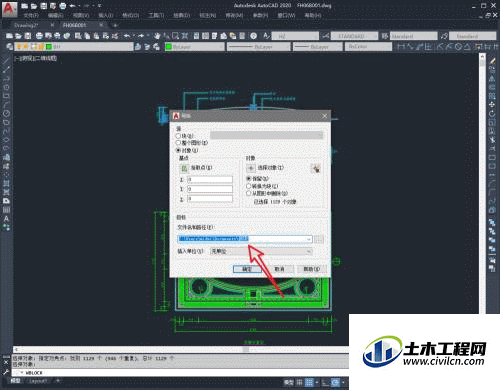Open the Layer Properties Manager icon
This screenshot has height=390, width=500.
click(9, 46)
